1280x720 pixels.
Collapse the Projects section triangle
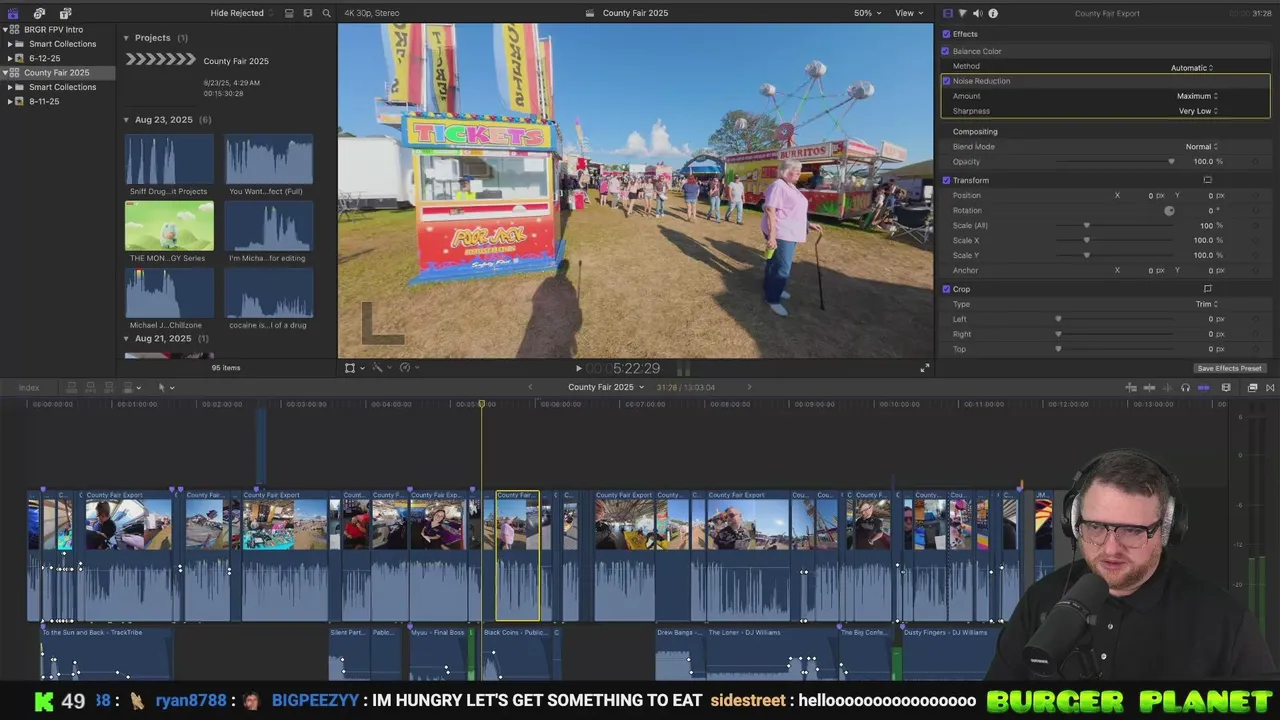pos(126,38)
